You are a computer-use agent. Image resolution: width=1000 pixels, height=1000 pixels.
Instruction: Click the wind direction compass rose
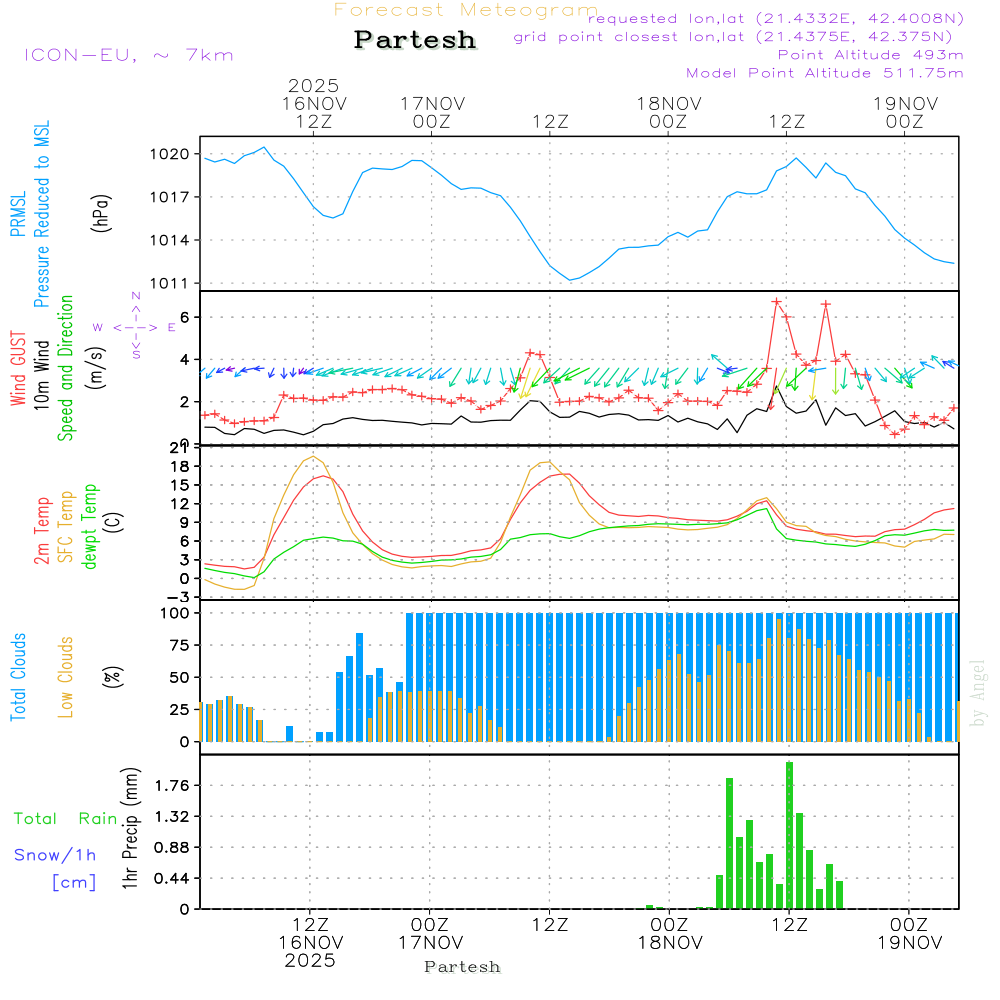pos(135,327)
